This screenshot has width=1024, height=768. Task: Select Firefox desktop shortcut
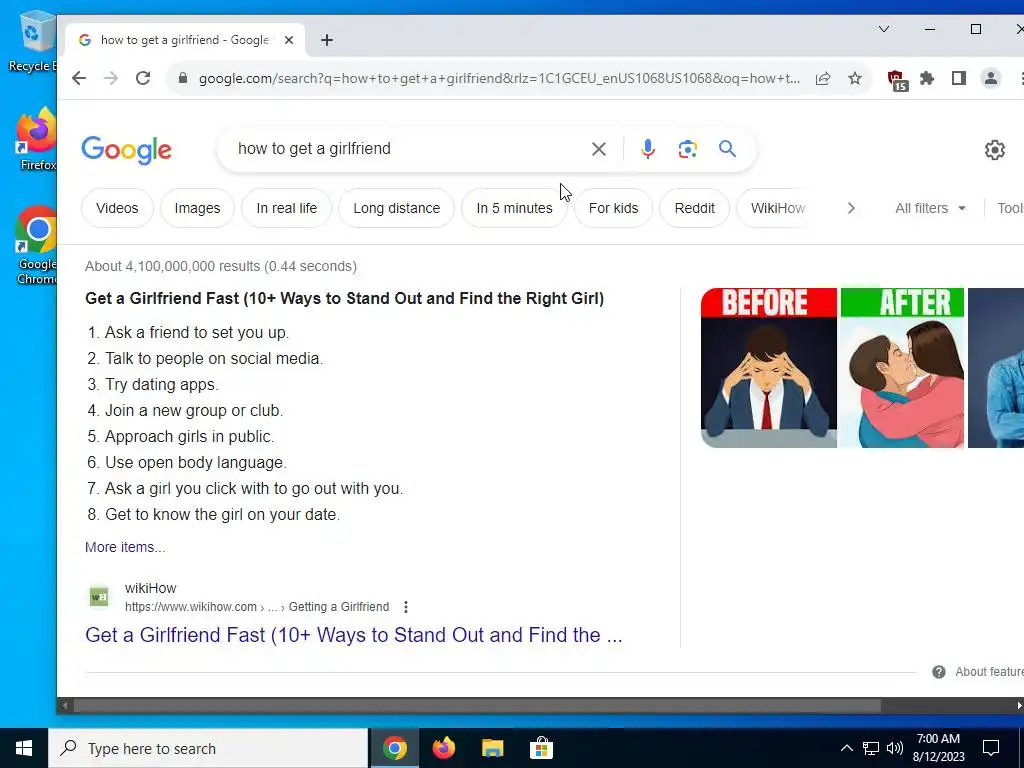point(36,140)
